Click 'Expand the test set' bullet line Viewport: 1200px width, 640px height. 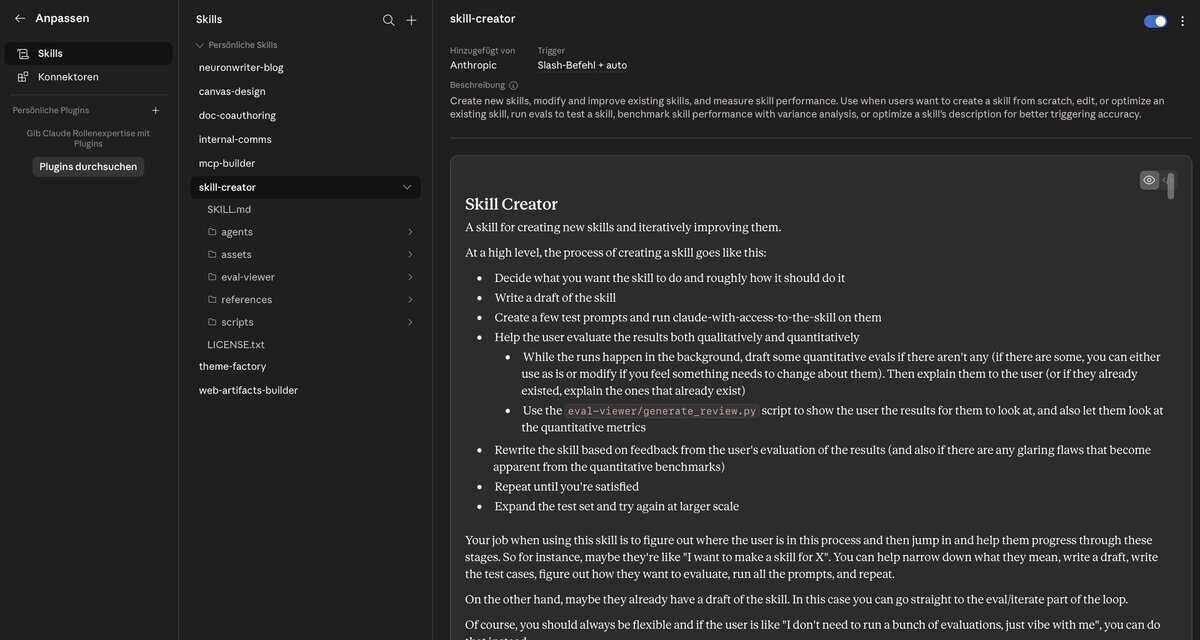coord(616,506)
